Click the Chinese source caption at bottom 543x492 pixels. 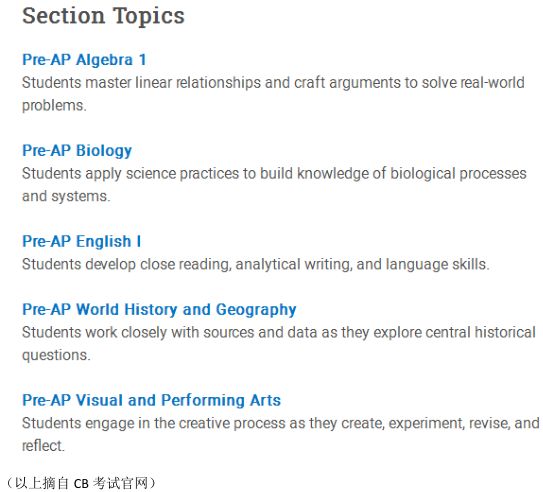pos(81,483)
